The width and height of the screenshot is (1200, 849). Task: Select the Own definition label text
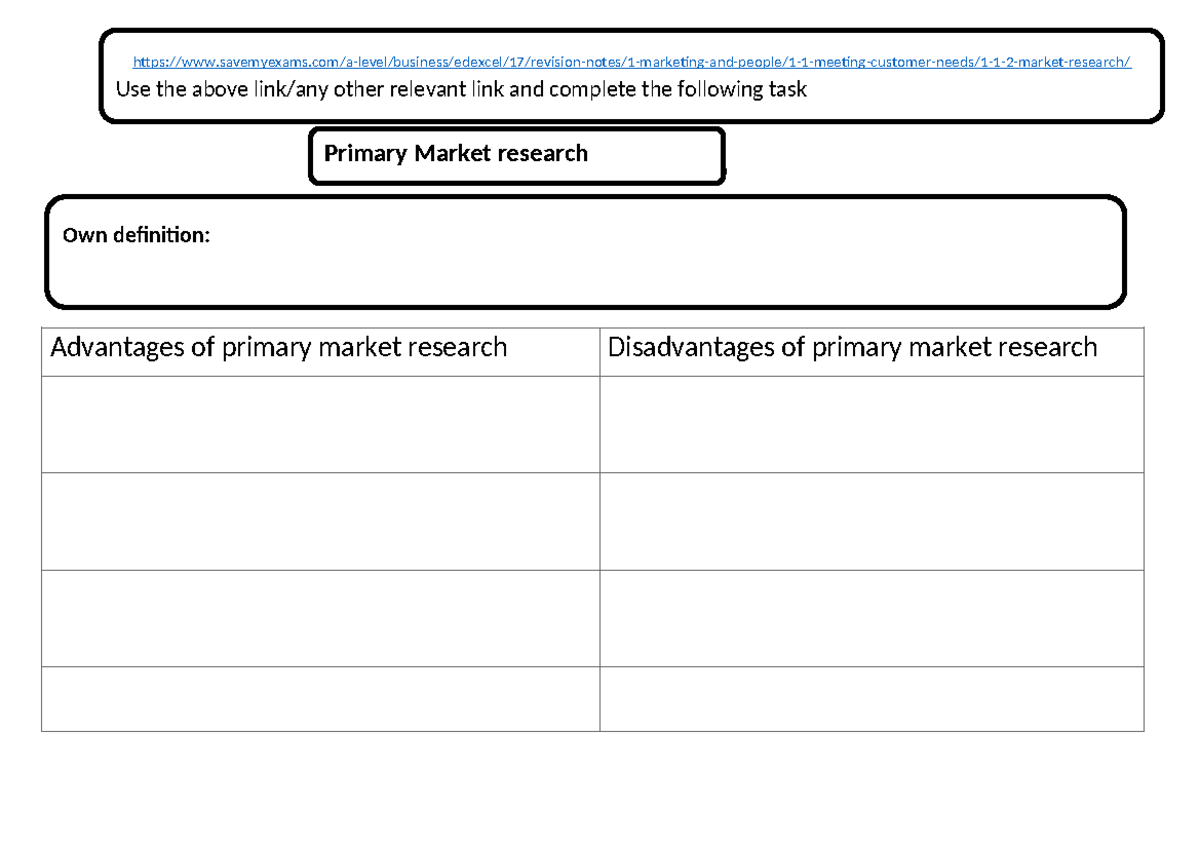135,235
